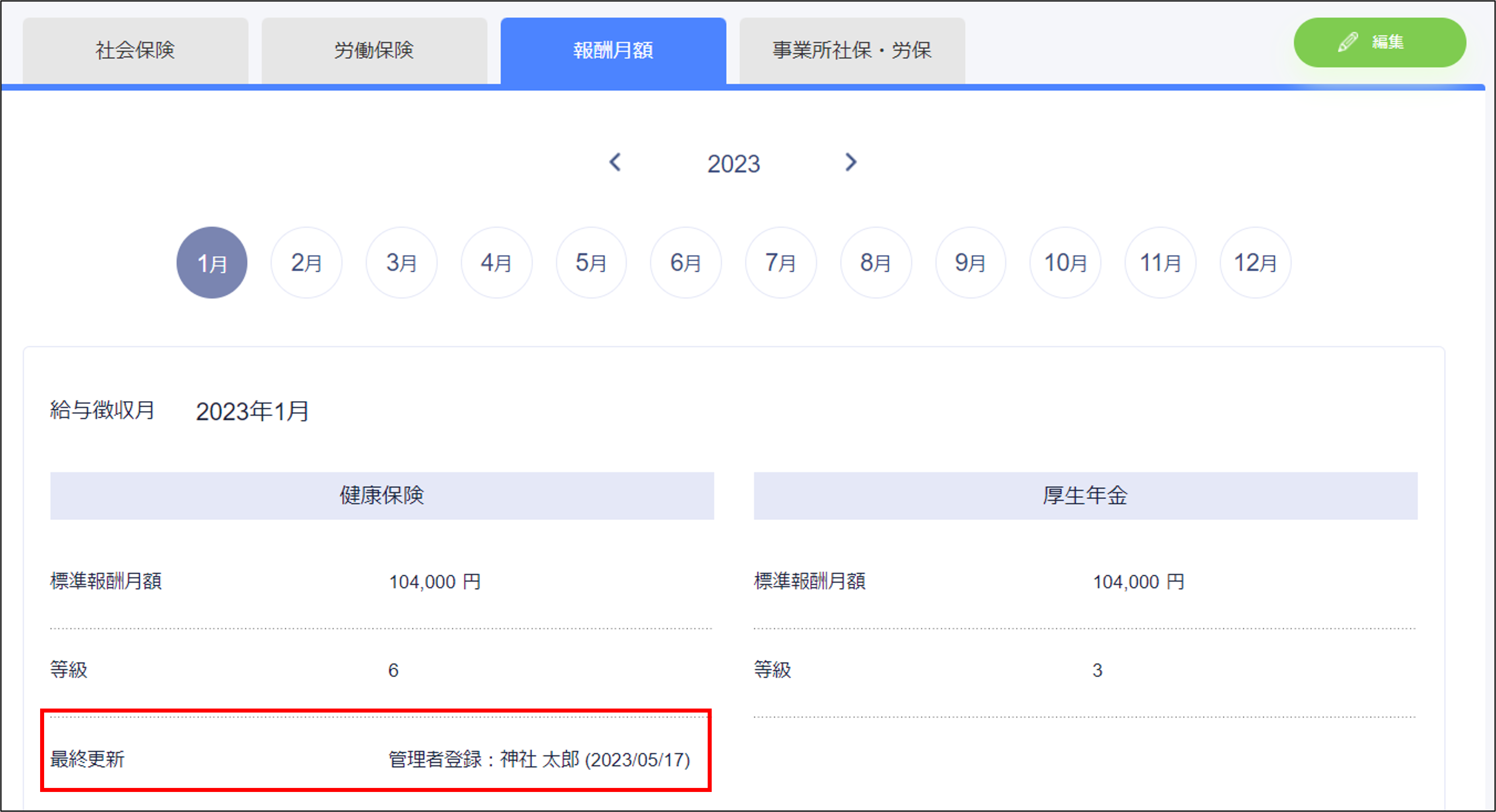Select the 5月 month circle

pyautogui.click(x=591, y=262)
